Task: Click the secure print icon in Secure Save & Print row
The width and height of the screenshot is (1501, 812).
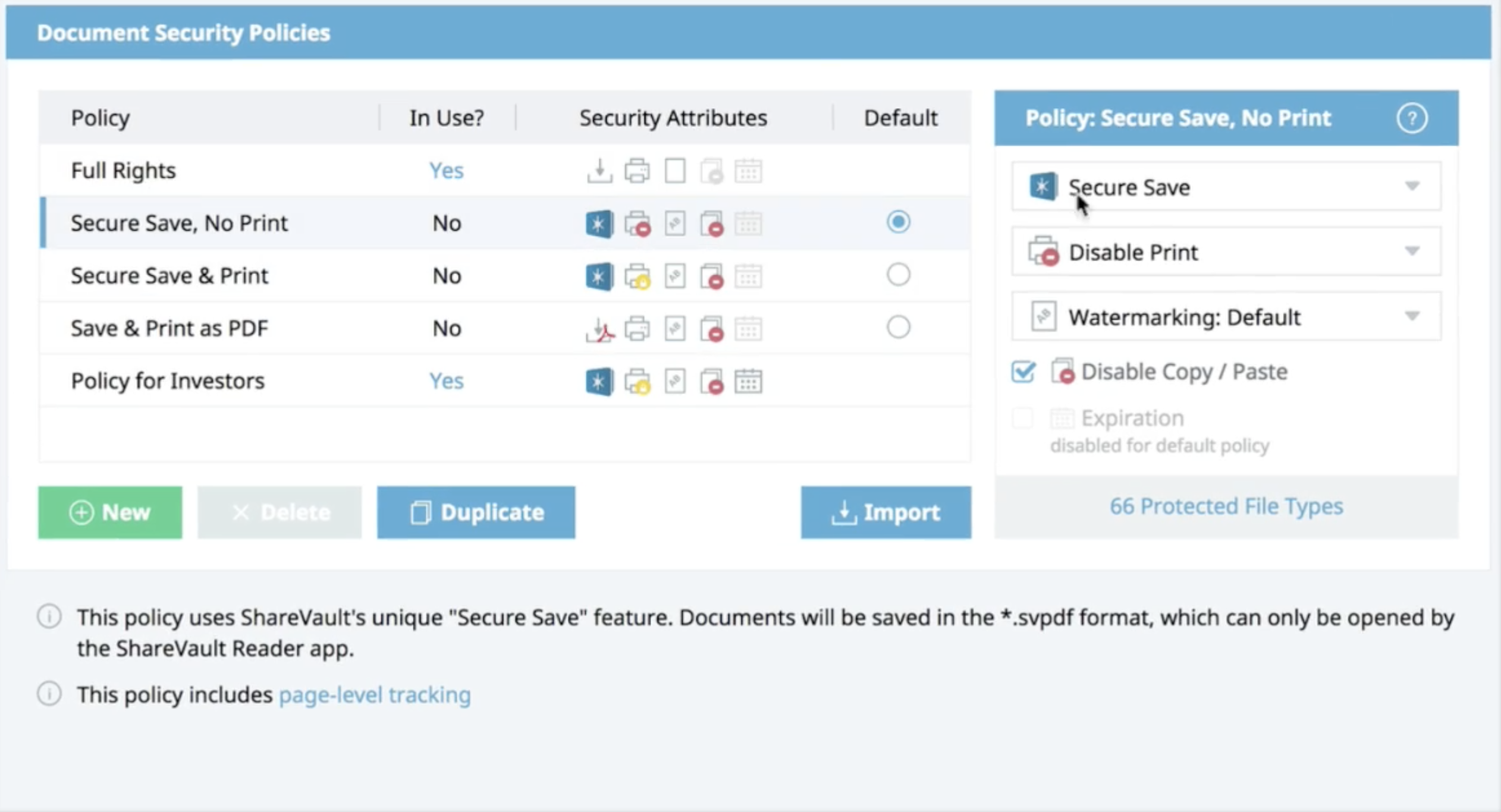Action: [637, 276]
